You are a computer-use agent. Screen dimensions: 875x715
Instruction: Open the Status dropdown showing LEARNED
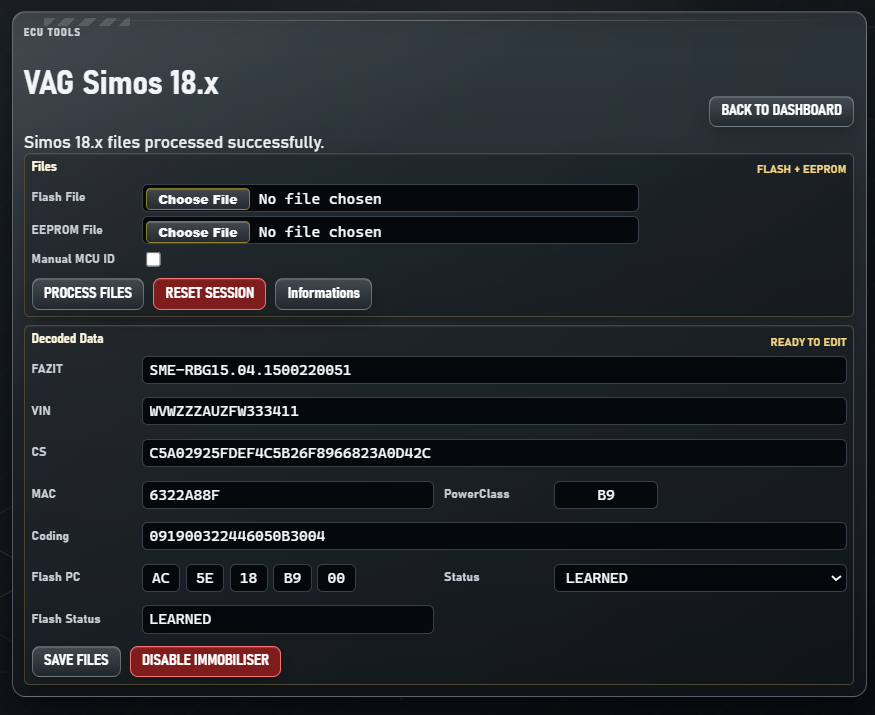click(700, 578)
